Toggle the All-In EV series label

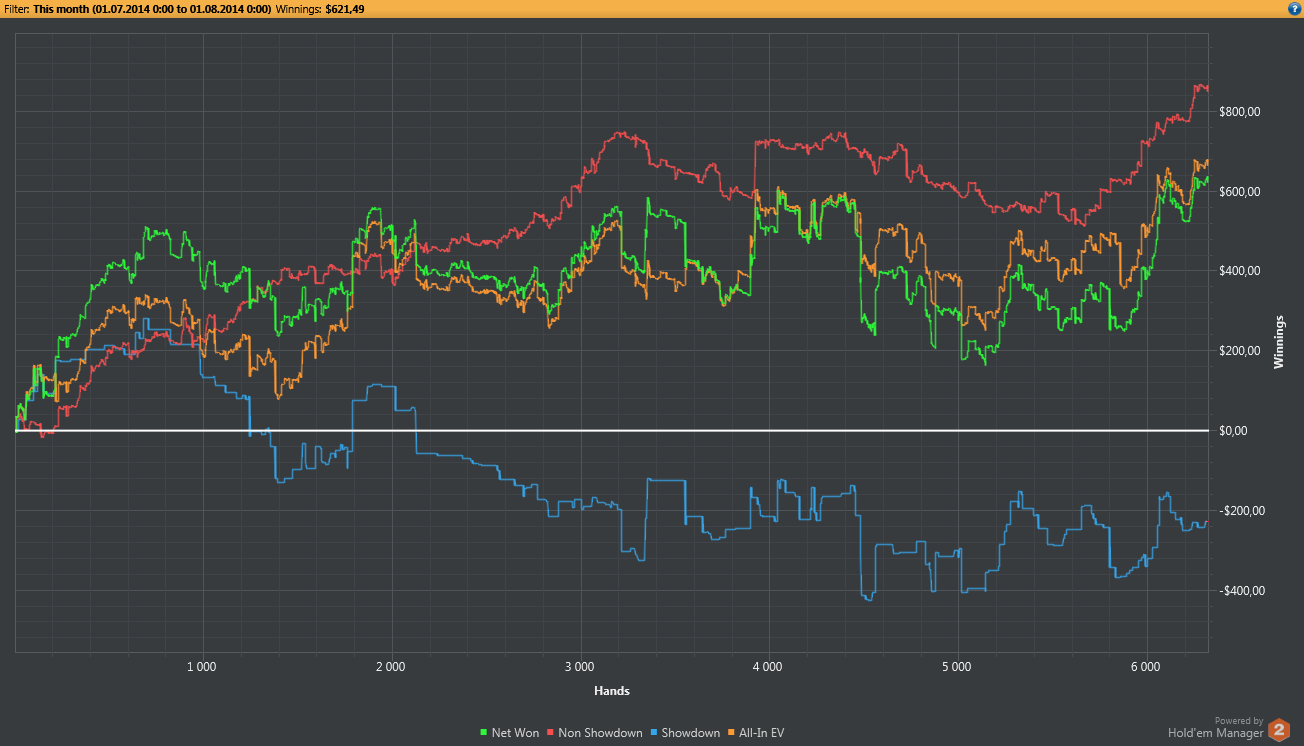click(x=761, y=733)
